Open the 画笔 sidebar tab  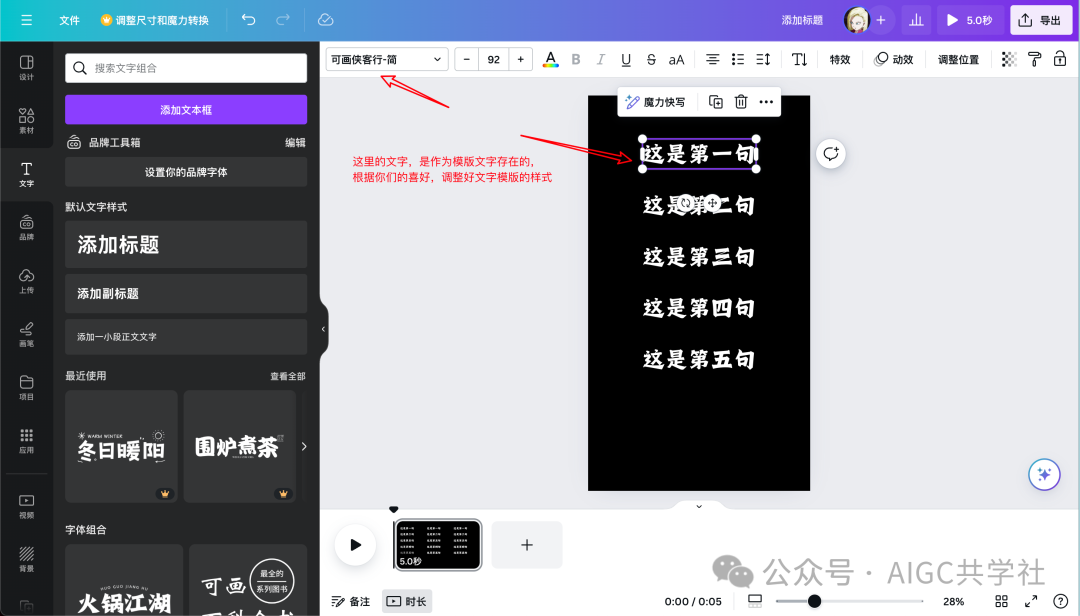pos(26,334)
